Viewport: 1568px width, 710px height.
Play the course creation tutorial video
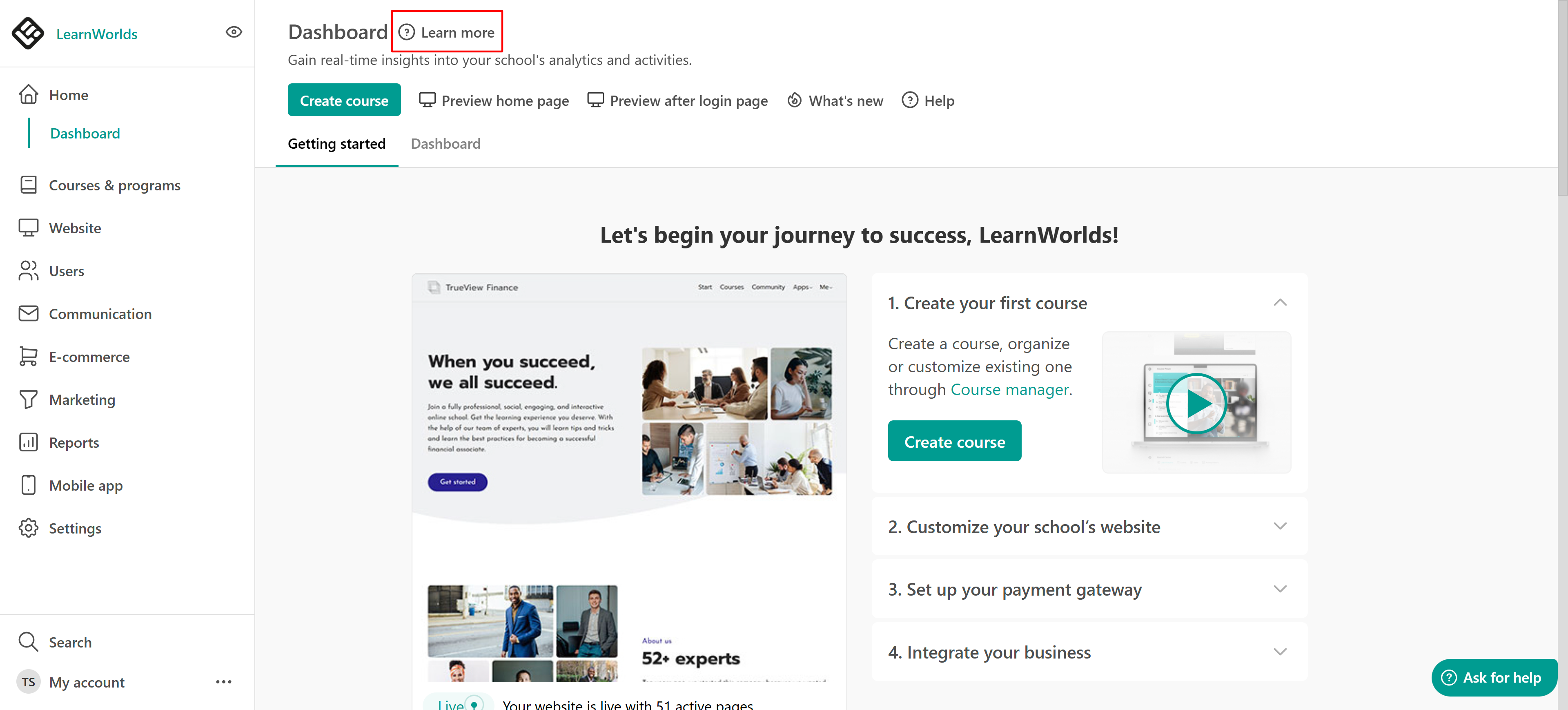[1196, 404]
